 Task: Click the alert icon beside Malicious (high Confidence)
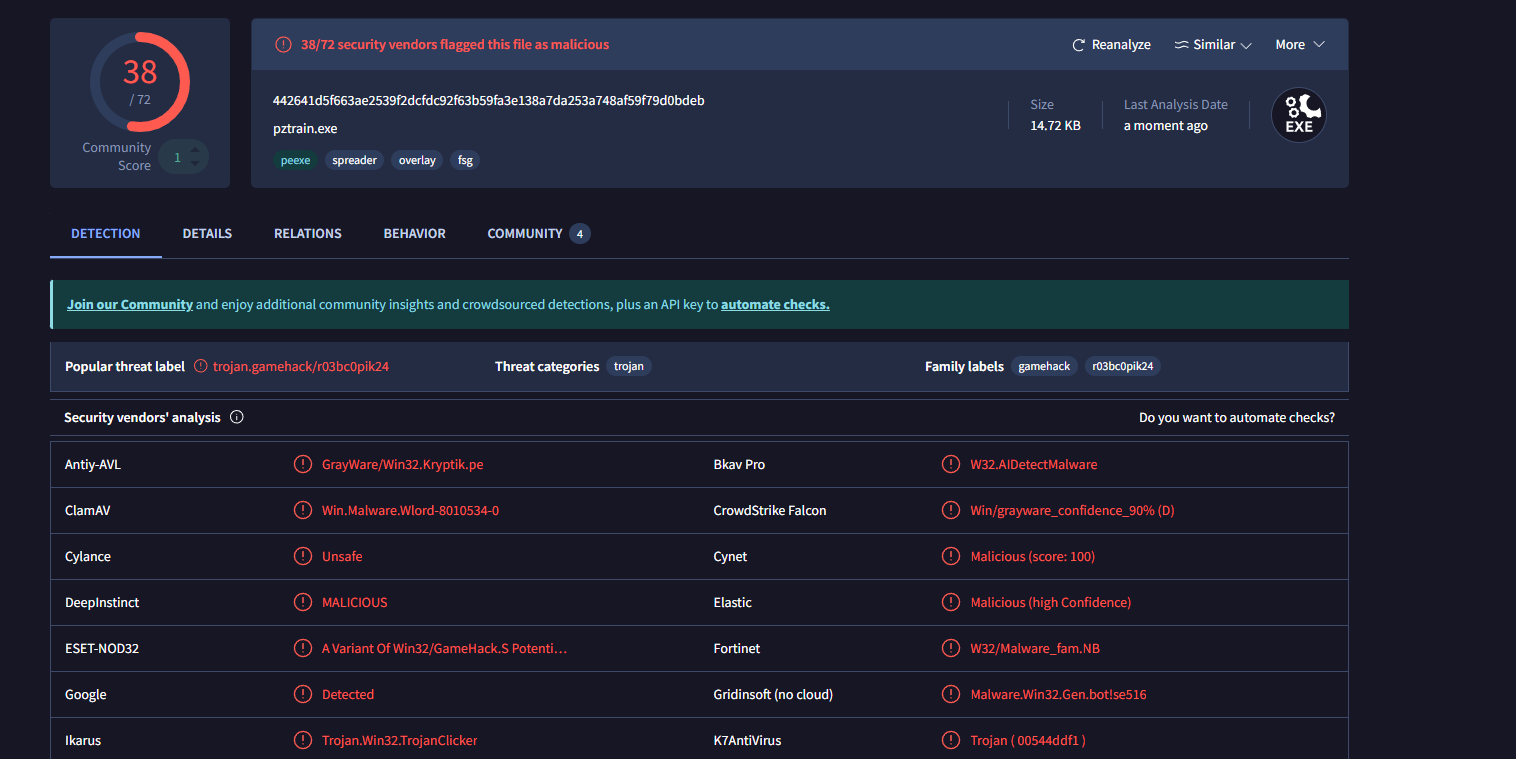(951, 603)
